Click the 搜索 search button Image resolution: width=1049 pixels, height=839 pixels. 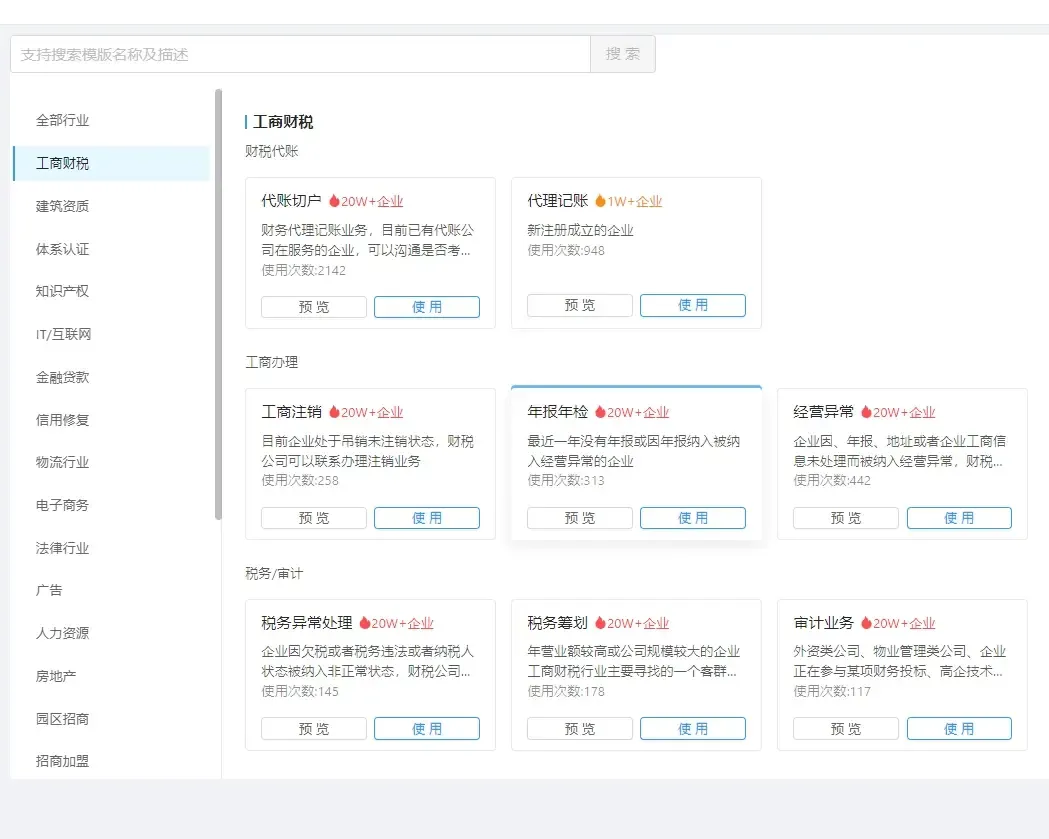[x=623, y=54]
